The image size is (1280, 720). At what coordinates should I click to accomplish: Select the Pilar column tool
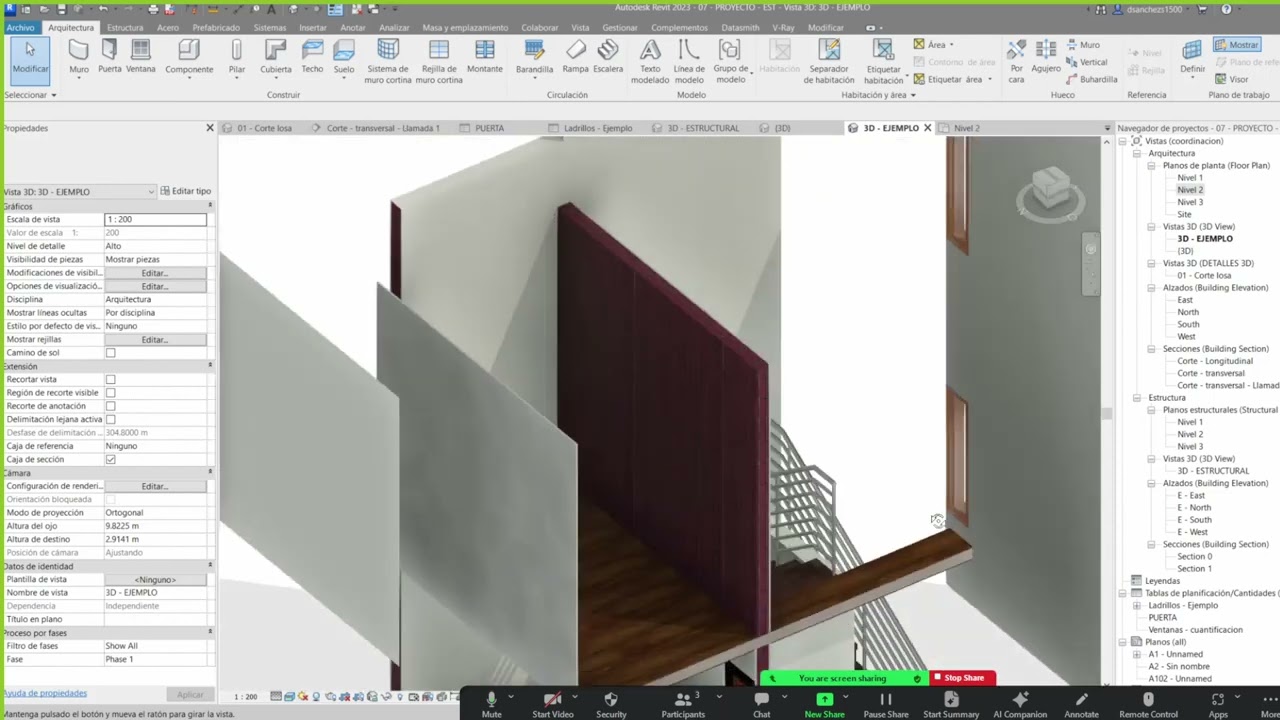pos(237,57)
